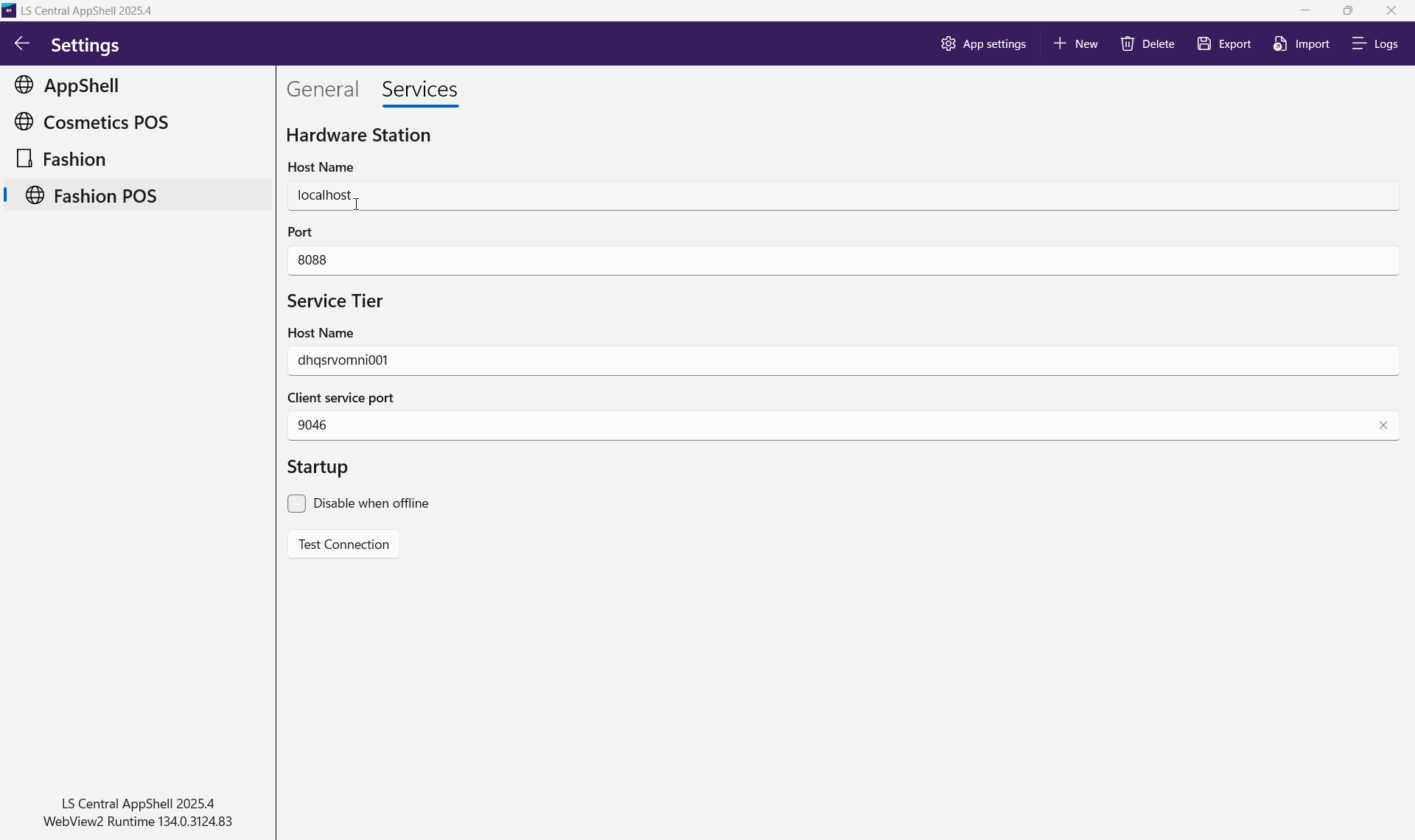1415x840 pixels.
Task: Open the Logs list icon
Action: [x=1360, y=44]
